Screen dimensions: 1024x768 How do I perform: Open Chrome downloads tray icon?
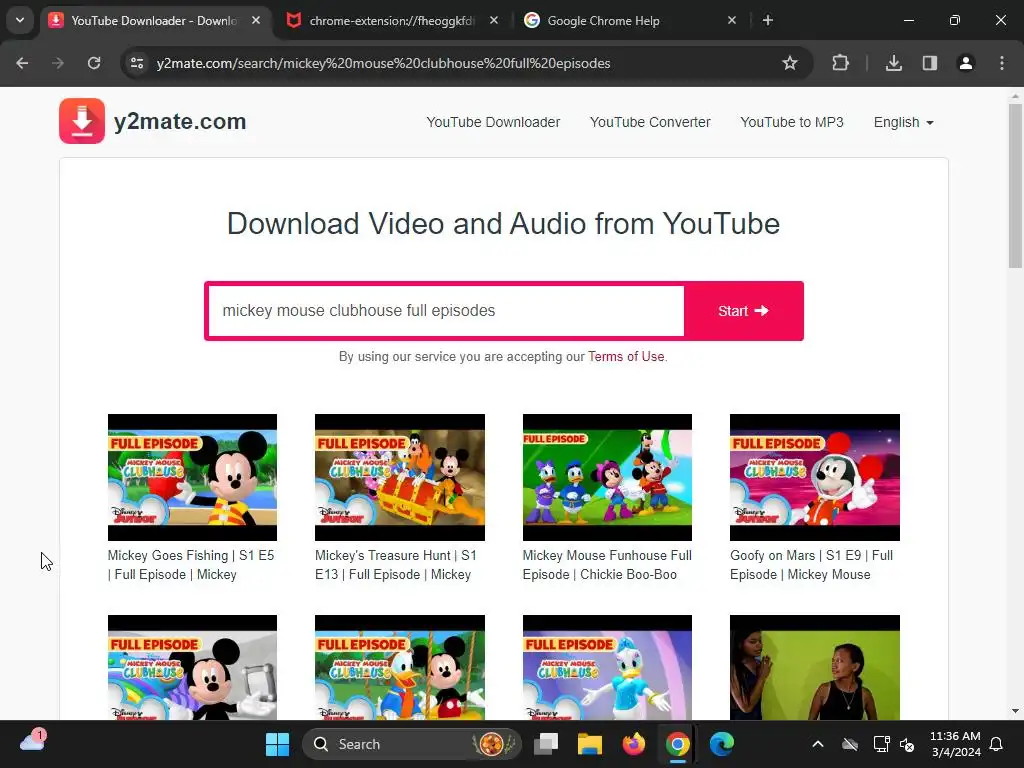click(x=893, y=63)
